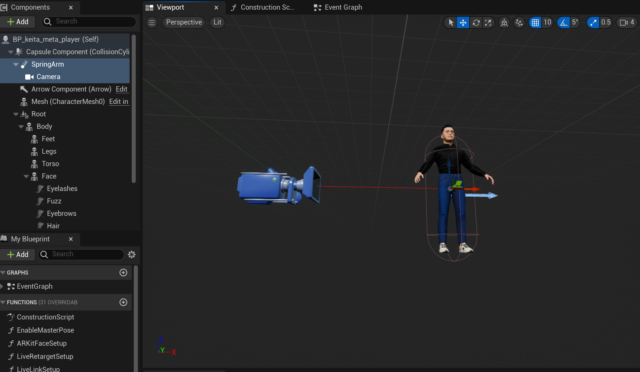Toggle surface snapping icon
The height and width of the screenshot is (372, 640).
(x=519, y=22)
